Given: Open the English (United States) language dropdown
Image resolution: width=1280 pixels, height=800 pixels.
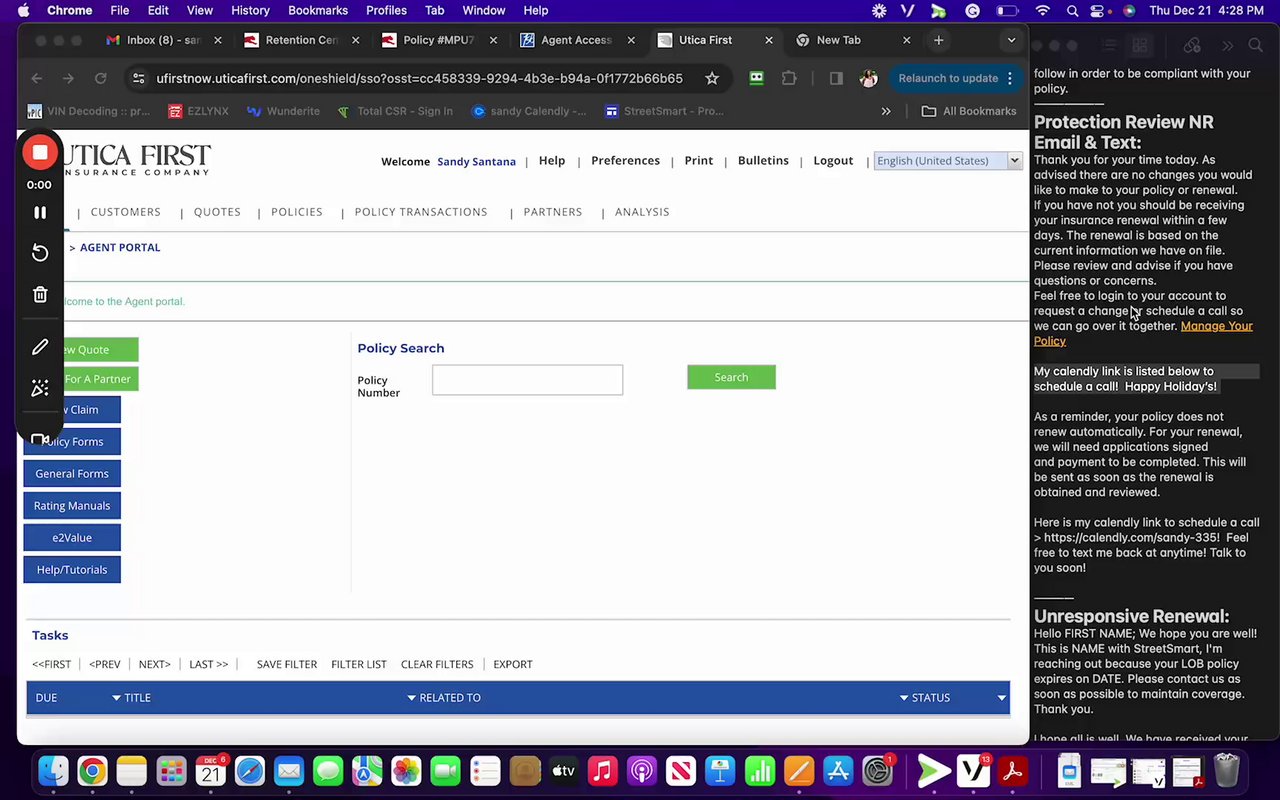Looking at the screenshot, I should click(x=947, y=160).
